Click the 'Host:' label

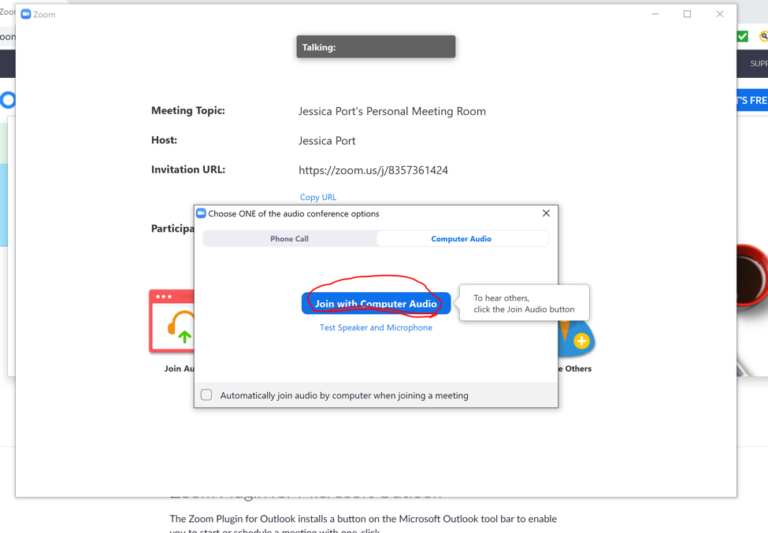(x=164, y=140)
